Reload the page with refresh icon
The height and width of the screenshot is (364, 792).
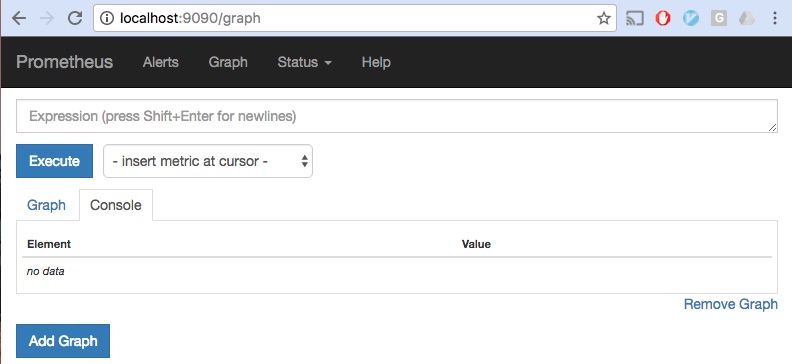[x=75, y=19]
